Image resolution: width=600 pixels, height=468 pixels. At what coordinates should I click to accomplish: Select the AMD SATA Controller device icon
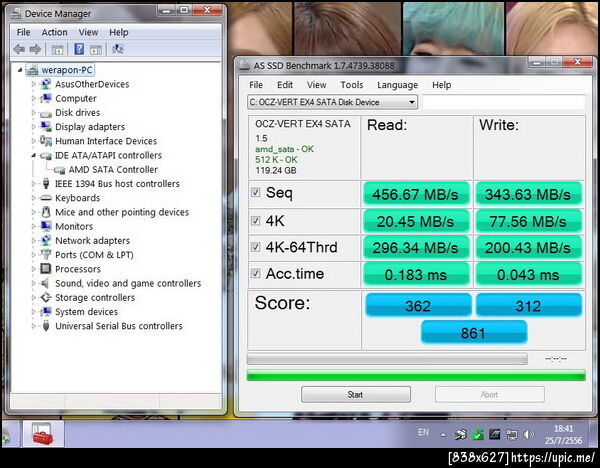click(59, 170)
